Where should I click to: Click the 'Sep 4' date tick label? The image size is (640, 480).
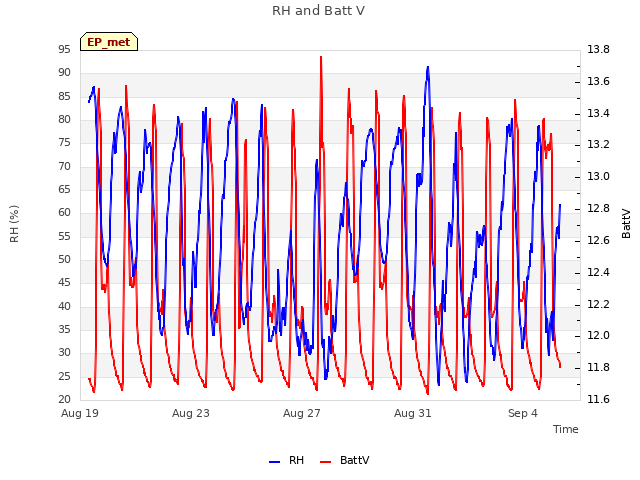point(523,413)
